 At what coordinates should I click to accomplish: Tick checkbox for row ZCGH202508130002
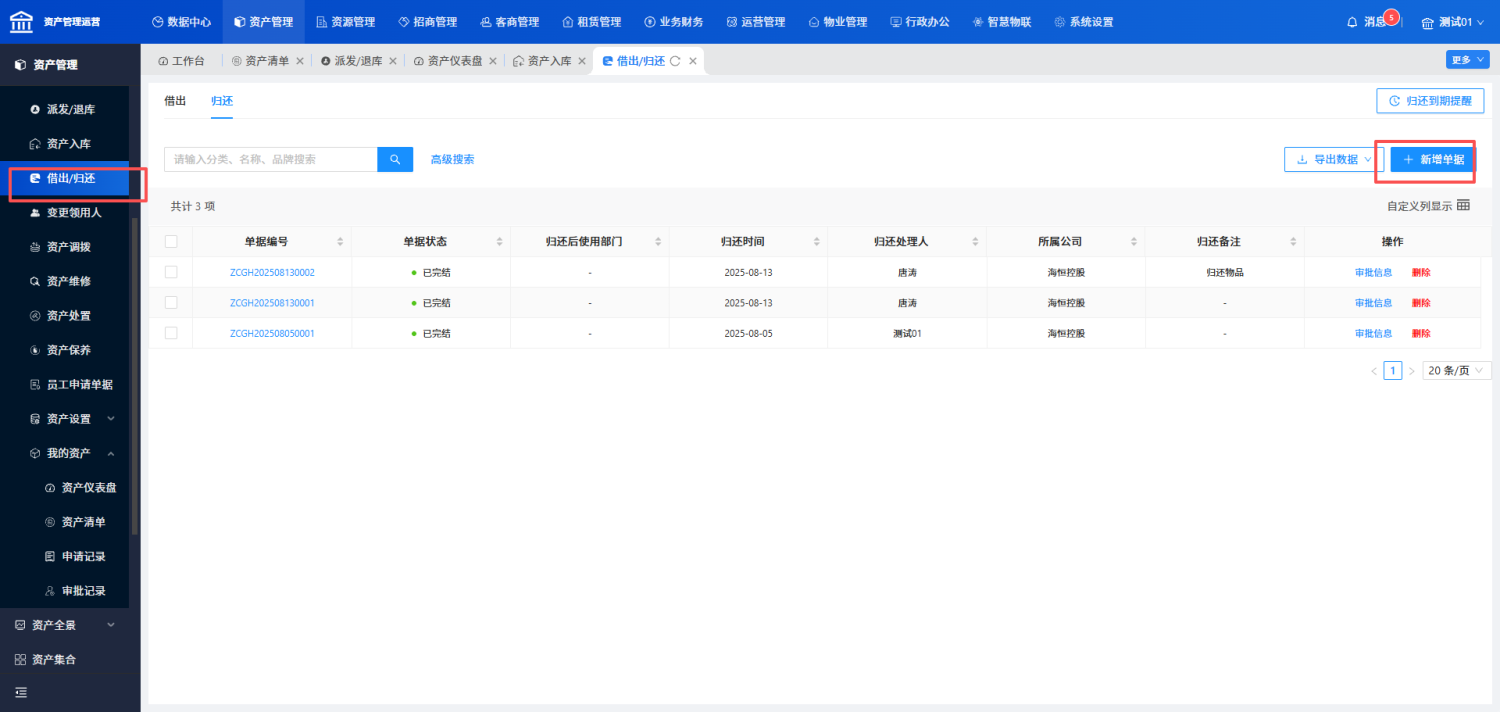pos(171,272)
